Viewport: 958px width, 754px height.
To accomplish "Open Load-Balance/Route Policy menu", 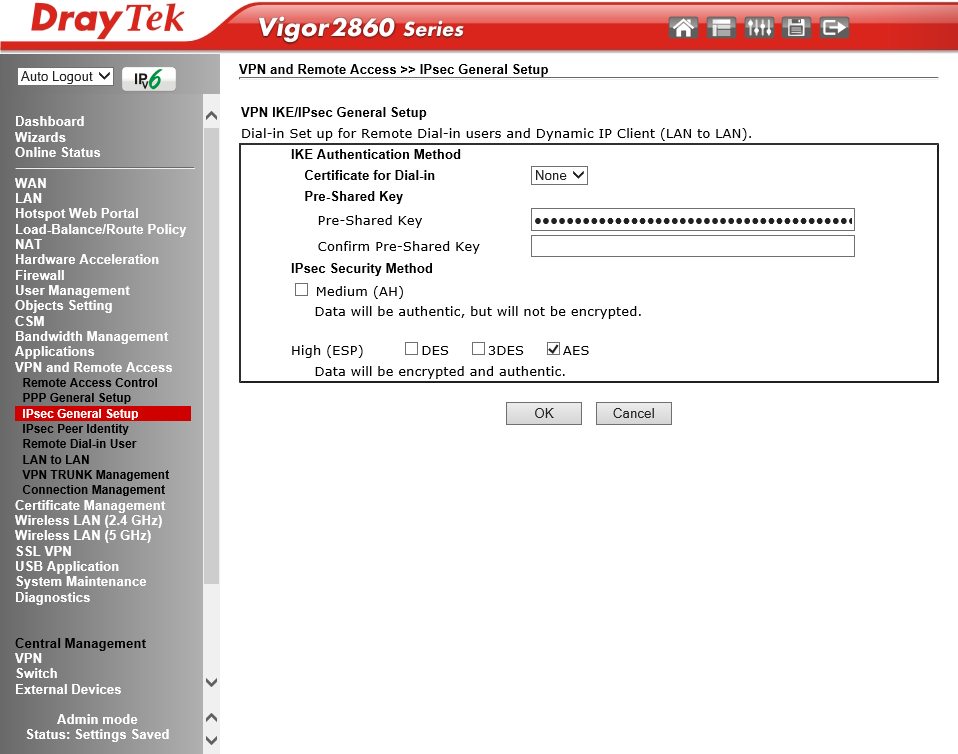I will (100, 229).
